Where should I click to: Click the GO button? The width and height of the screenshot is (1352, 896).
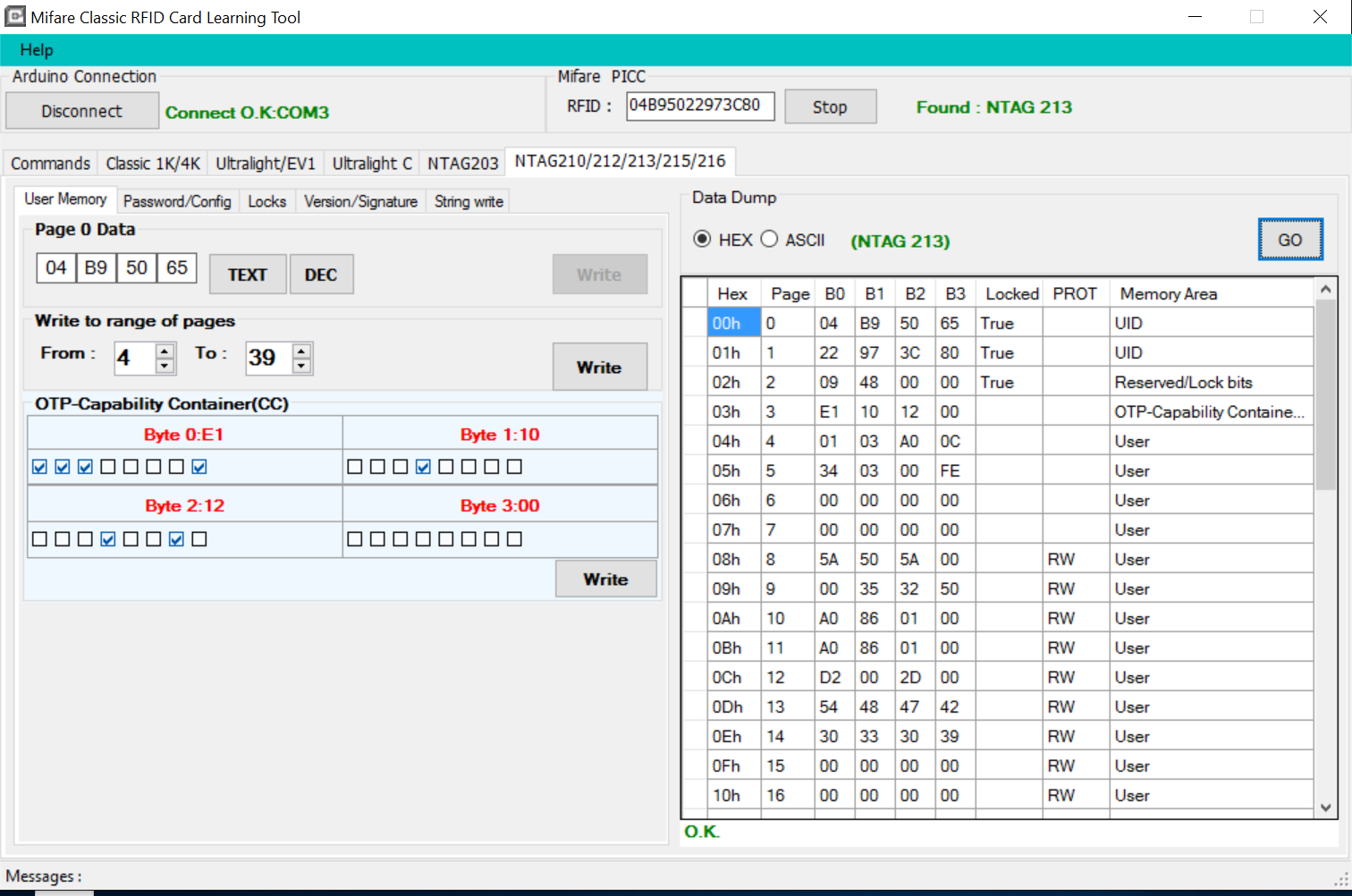point(1290,240)
